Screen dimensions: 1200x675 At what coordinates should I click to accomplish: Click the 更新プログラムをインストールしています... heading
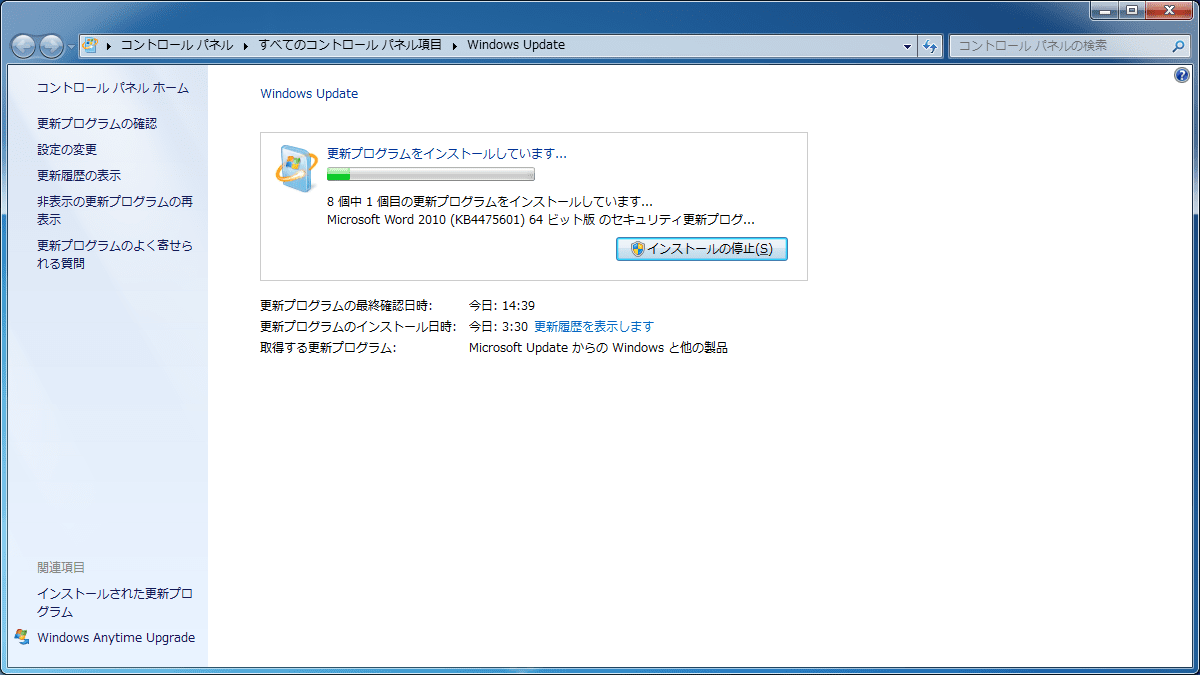tap(447, 154)
